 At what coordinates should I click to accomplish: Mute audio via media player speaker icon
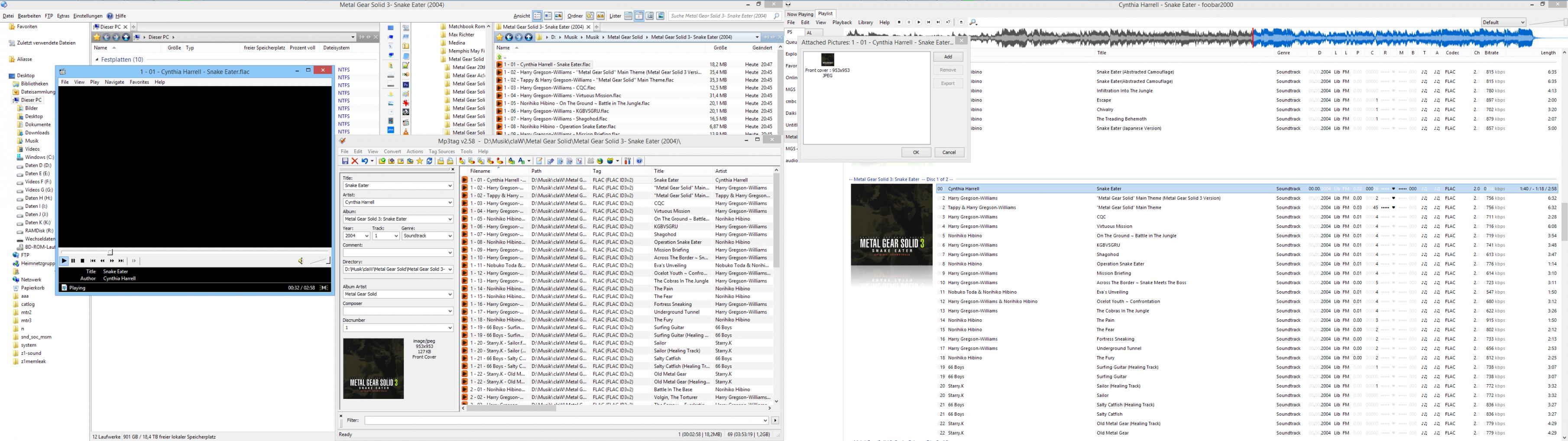(300, 261)
